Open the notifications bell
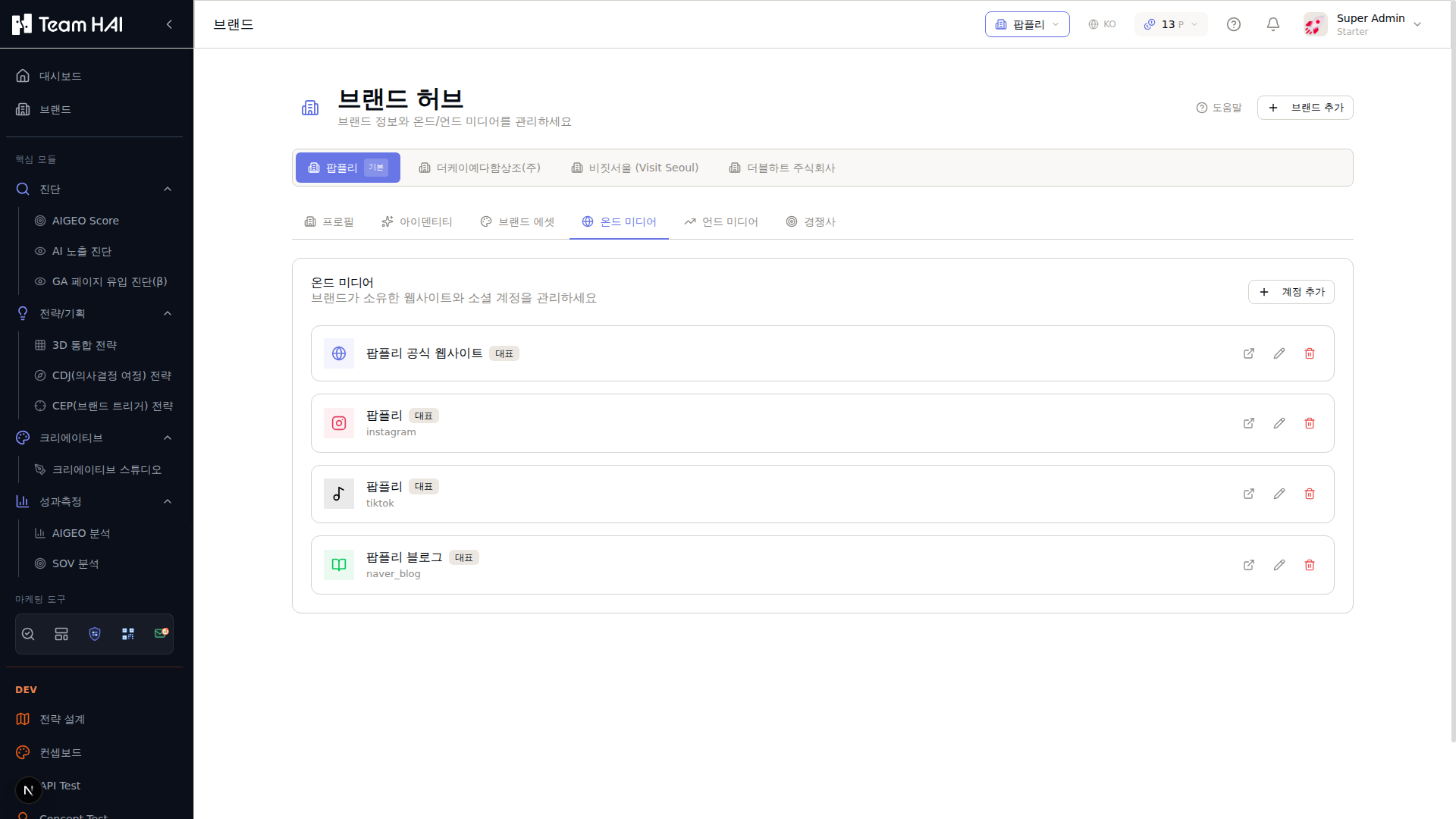This screenshot has height=819, width=1456. point(1273,24)
